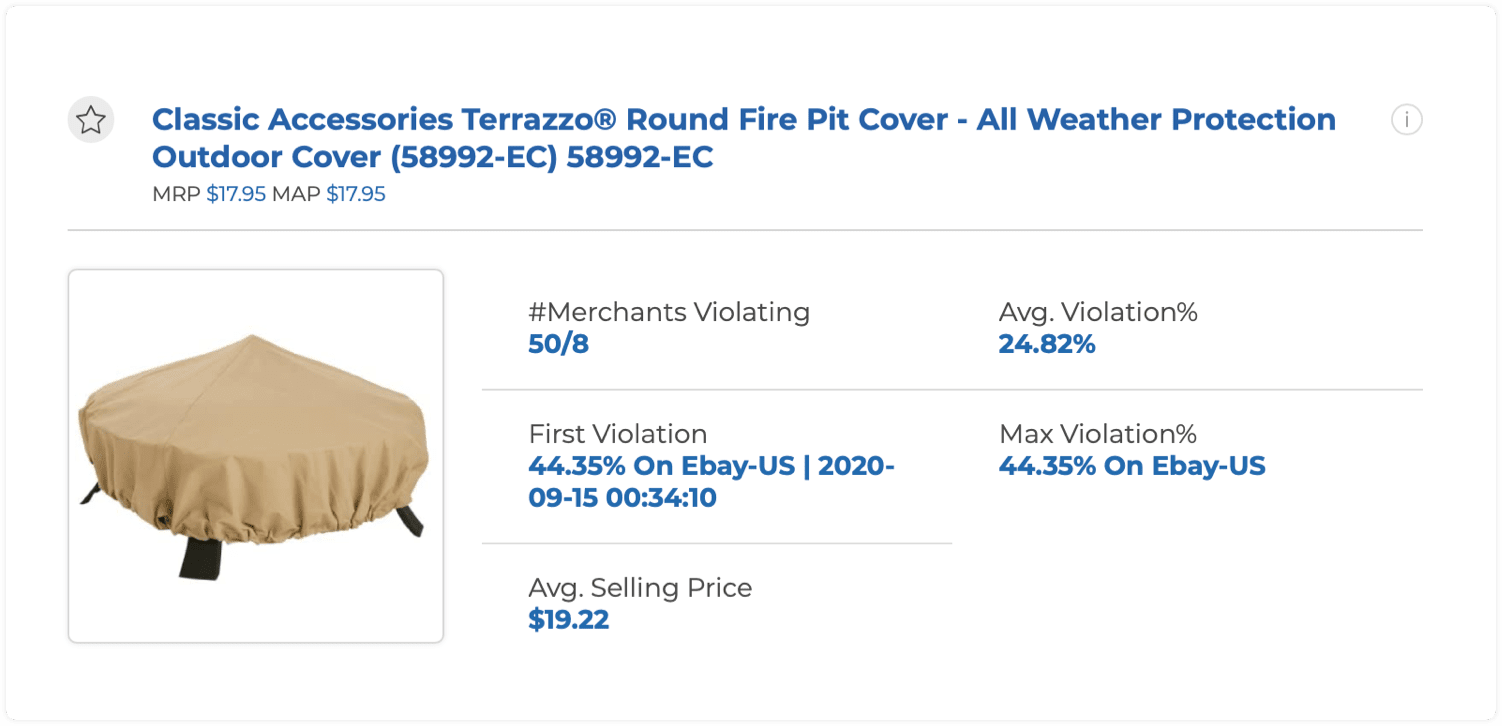Open the Classic Accessories Terrazzo product title link
This screenshot has height=726, width=1502.
pyautogui.click(x=743, y=120)
